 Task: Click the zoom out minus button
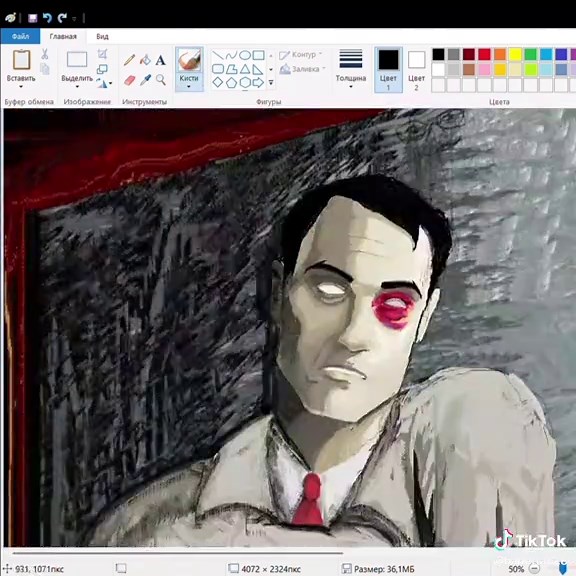click(534, 569)
